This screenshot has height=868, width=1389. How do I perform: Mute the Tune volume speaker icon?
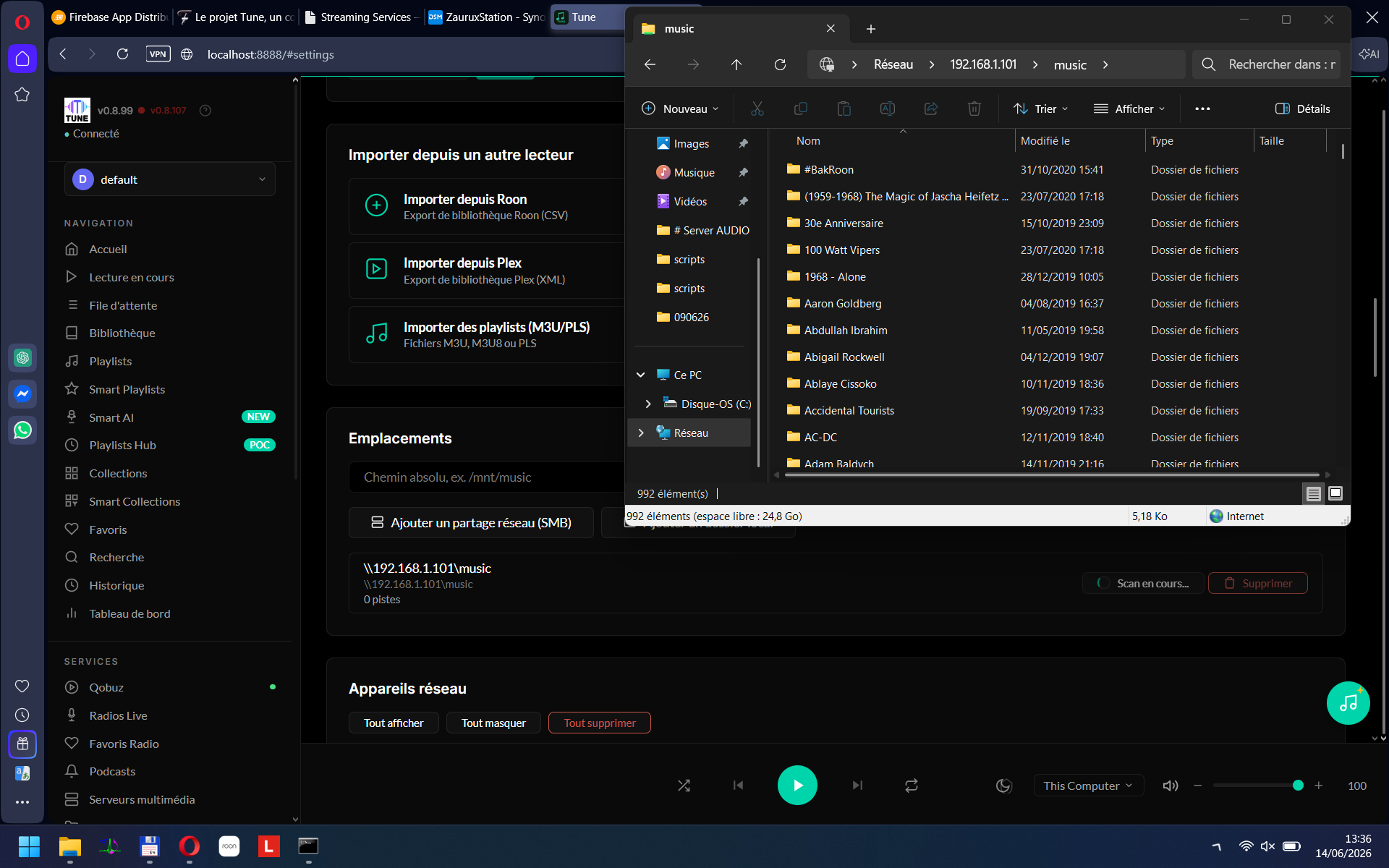[x=1170, y=786]
